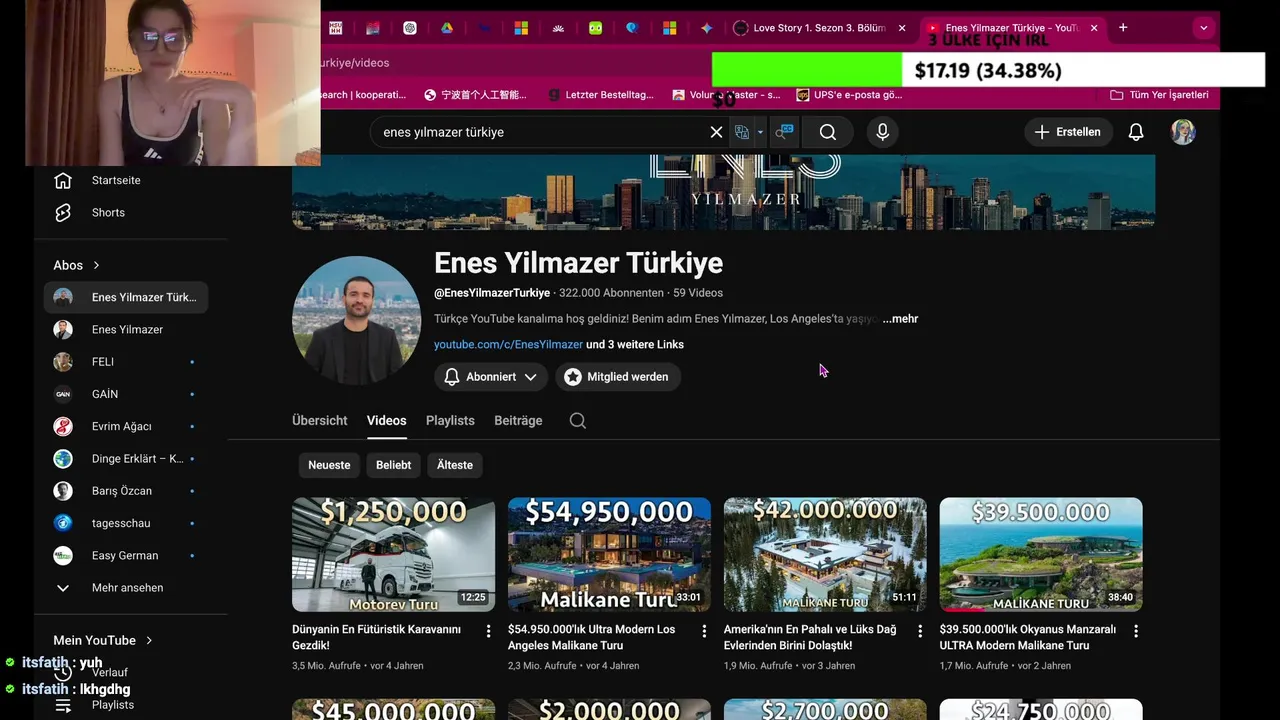Open the tab list dropdown arrow

1203,28
